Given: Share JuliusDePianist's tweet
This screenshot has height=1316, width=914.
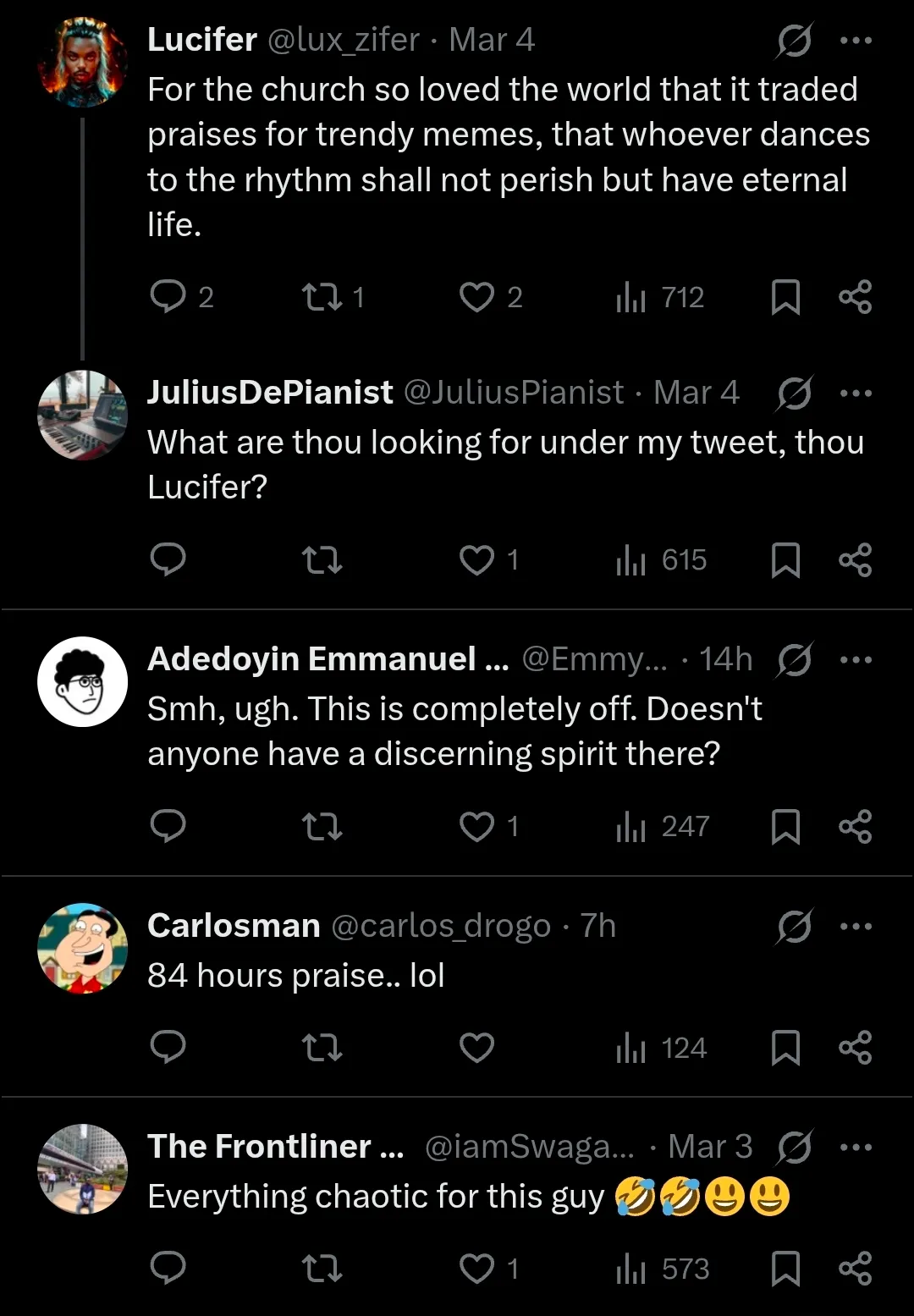Looking at the screenshot, I should point(855,560).
